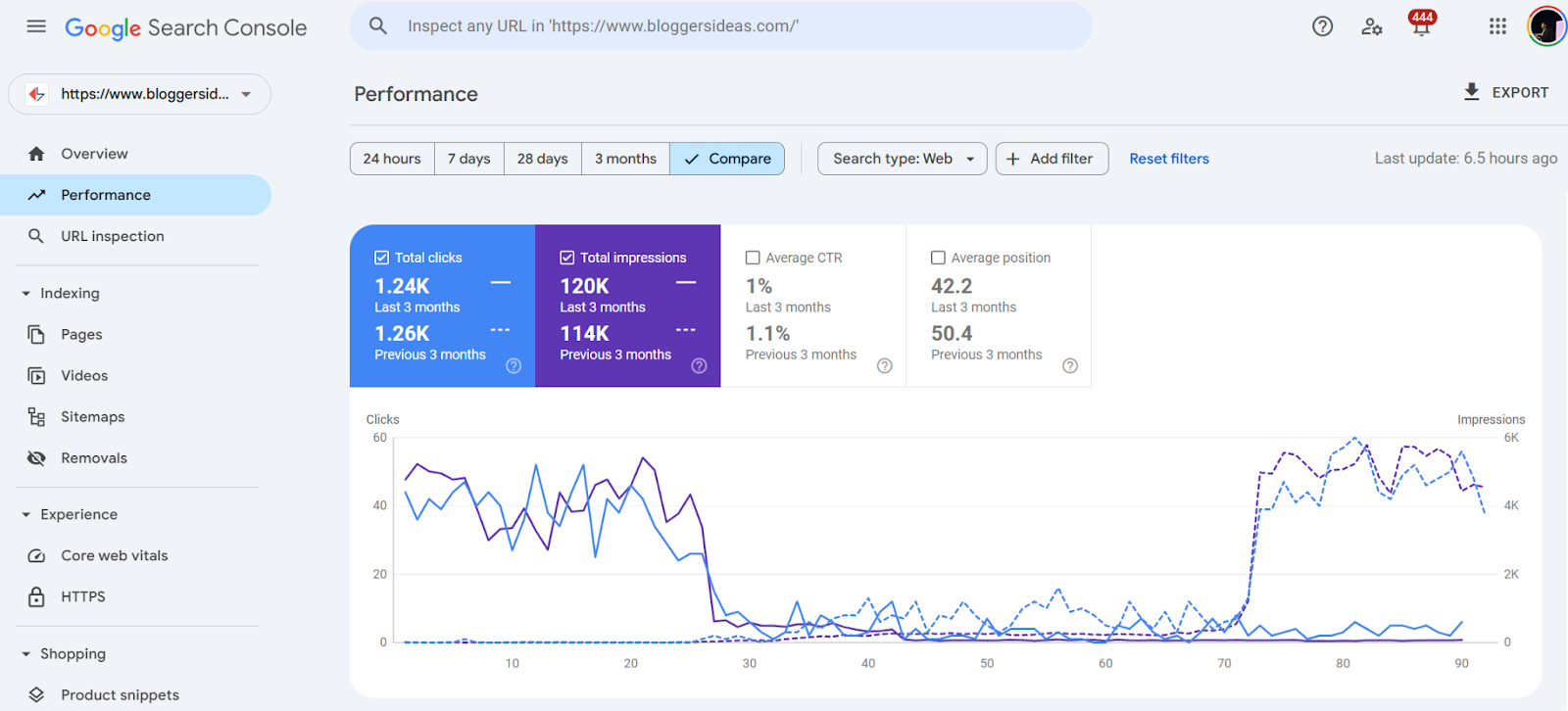Click the search magnifier icon
This screenshot has height=711, width=1568.
[378, 26]
